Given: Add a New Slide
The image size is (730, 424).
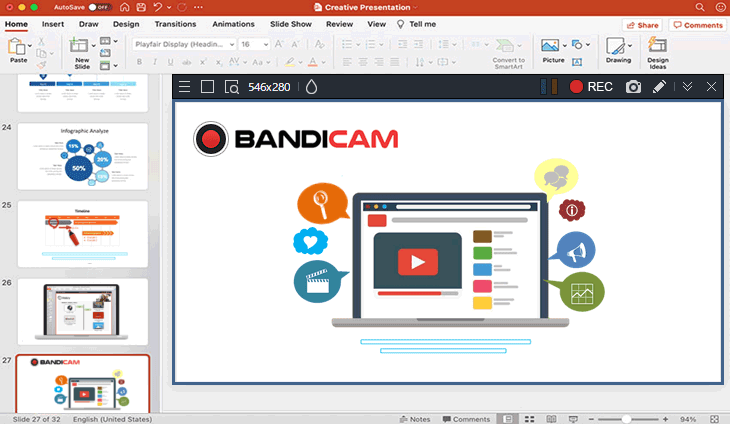Looking at the screenshot, I should (81, 54).
